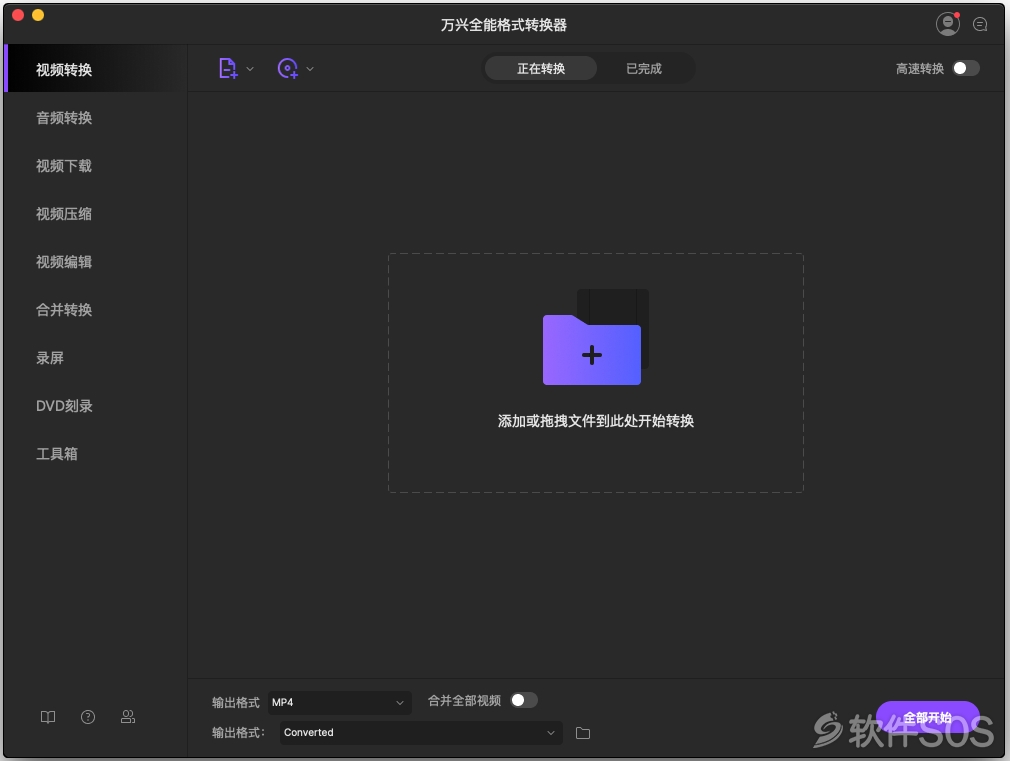Open the user guide book icon
This screenshot has width=1010, height=761.
(x=48, y=717)
